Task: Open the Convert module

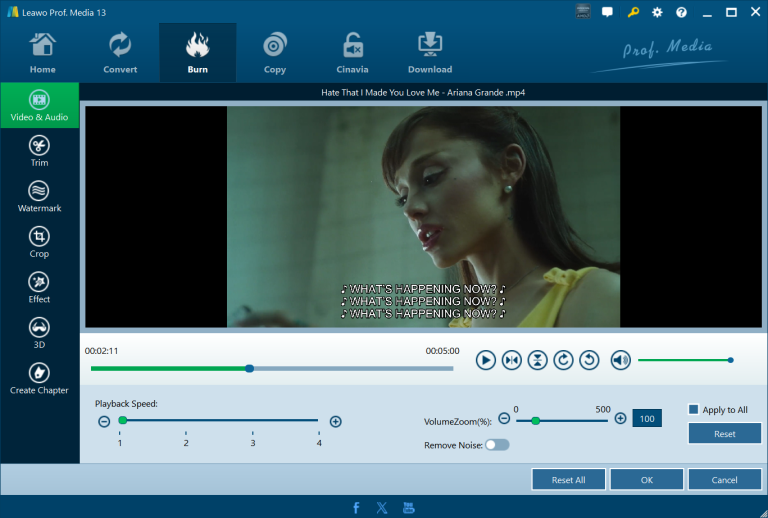Action: click(120, 53)
